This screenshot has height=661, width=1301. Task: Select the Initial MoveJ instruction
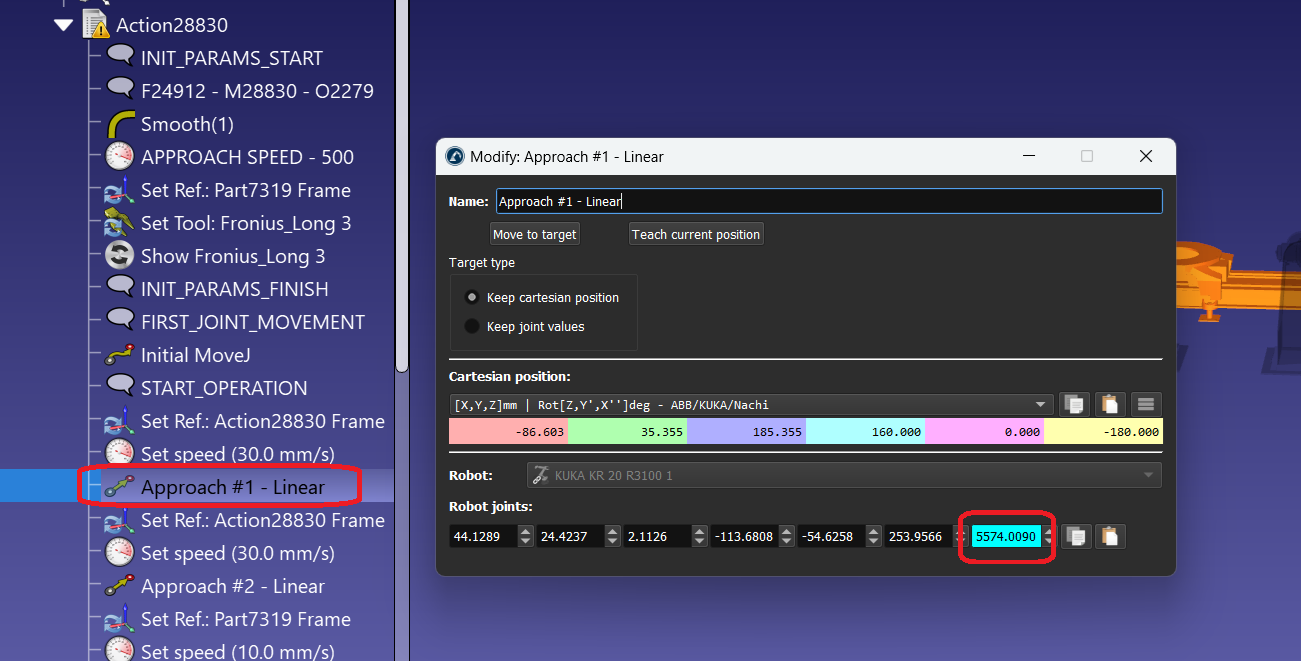point(195,355)
